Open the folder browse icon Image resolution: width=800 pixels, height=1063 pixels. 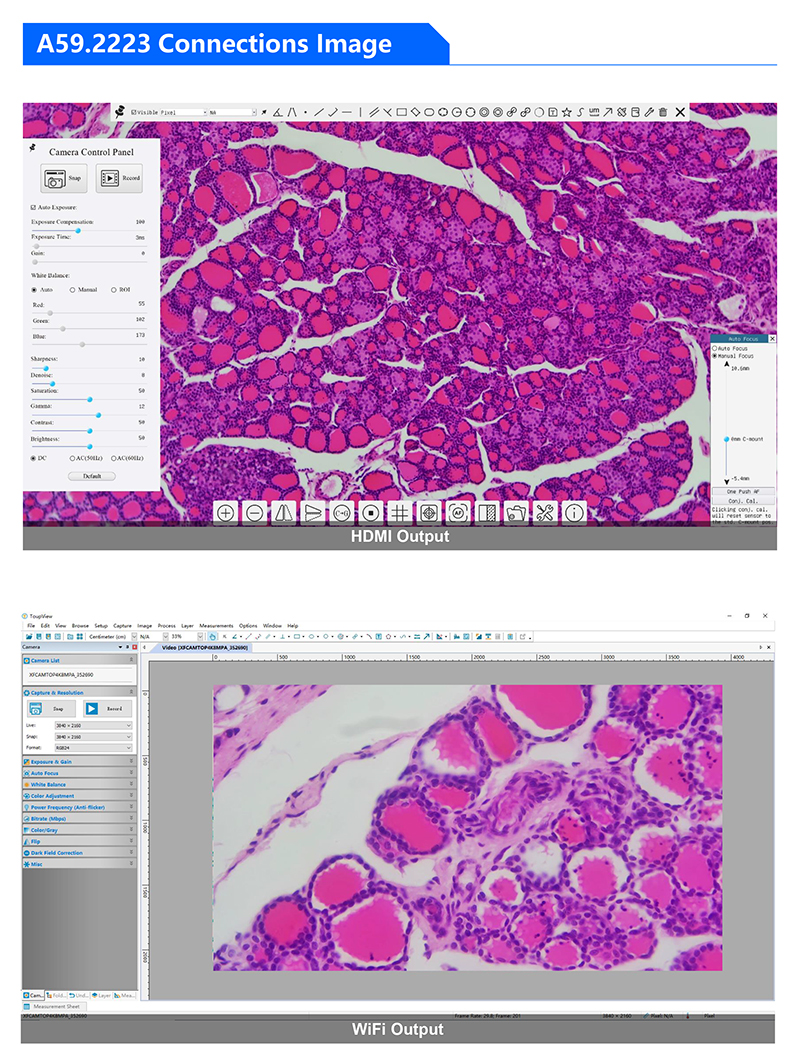516,513
